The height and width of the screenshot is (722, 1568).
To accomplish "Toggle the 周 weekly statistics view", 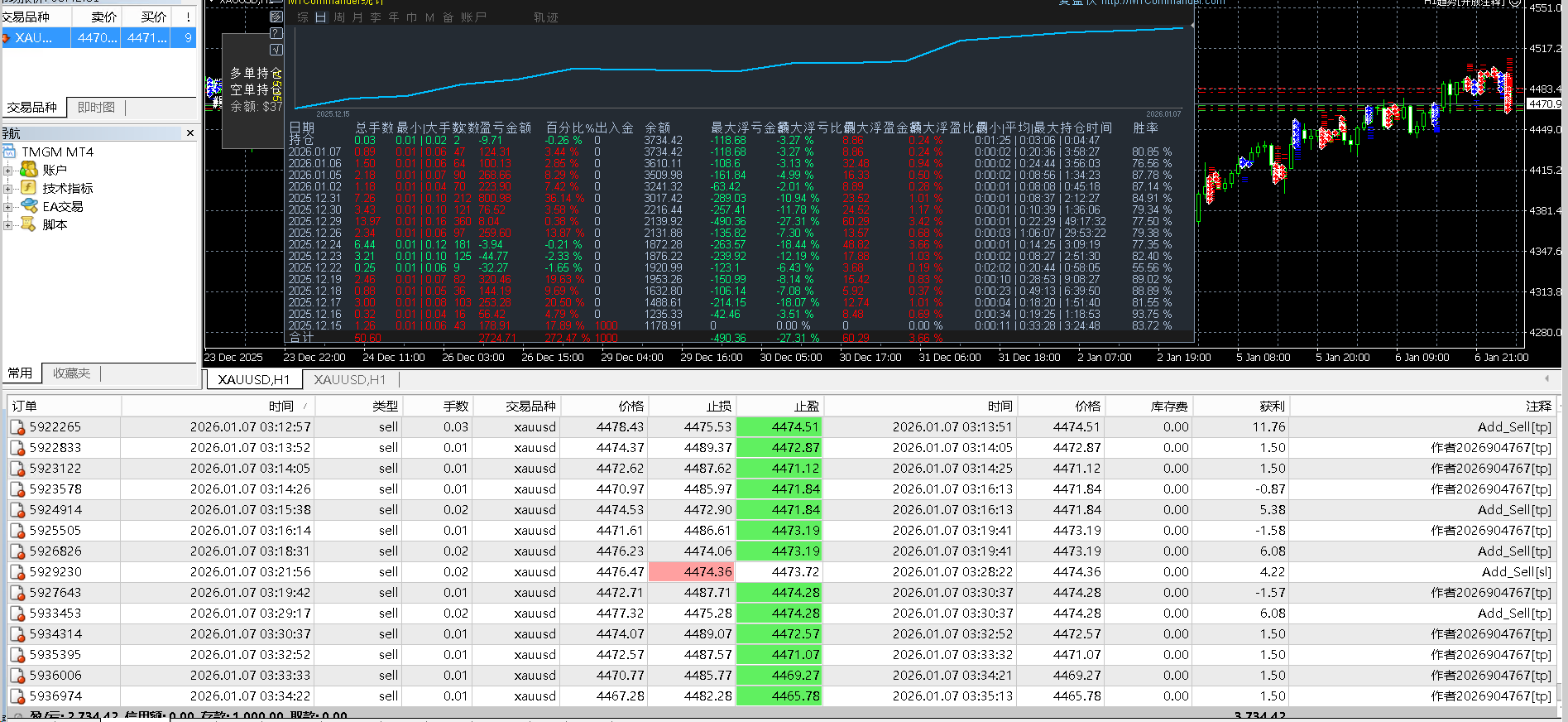I will click(x=339, y=17).
